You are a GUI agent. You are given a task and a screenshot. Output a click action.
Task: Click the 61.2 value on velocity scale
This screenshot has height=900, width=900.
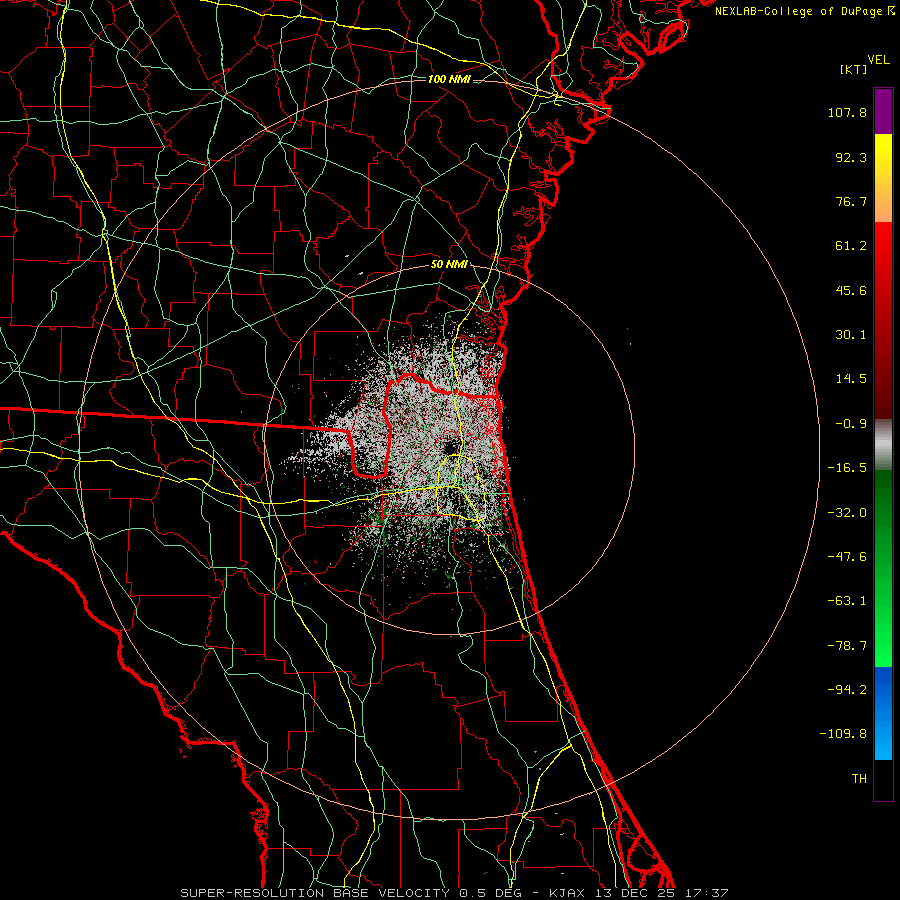pyautogui.click(x=851, y=246)
